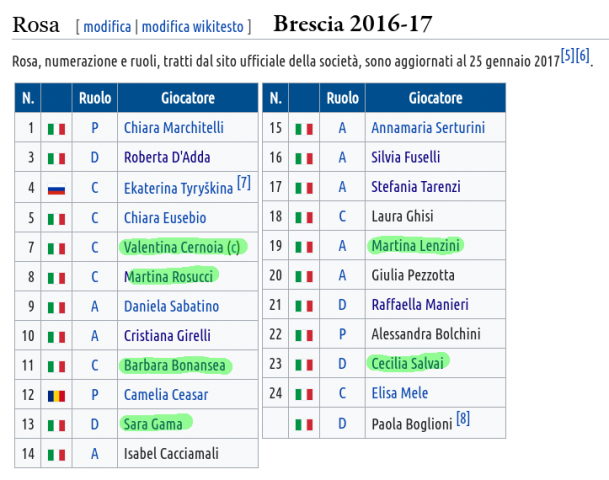Click the Romanian flag next to Camelia Ceasar

point(56,396)
